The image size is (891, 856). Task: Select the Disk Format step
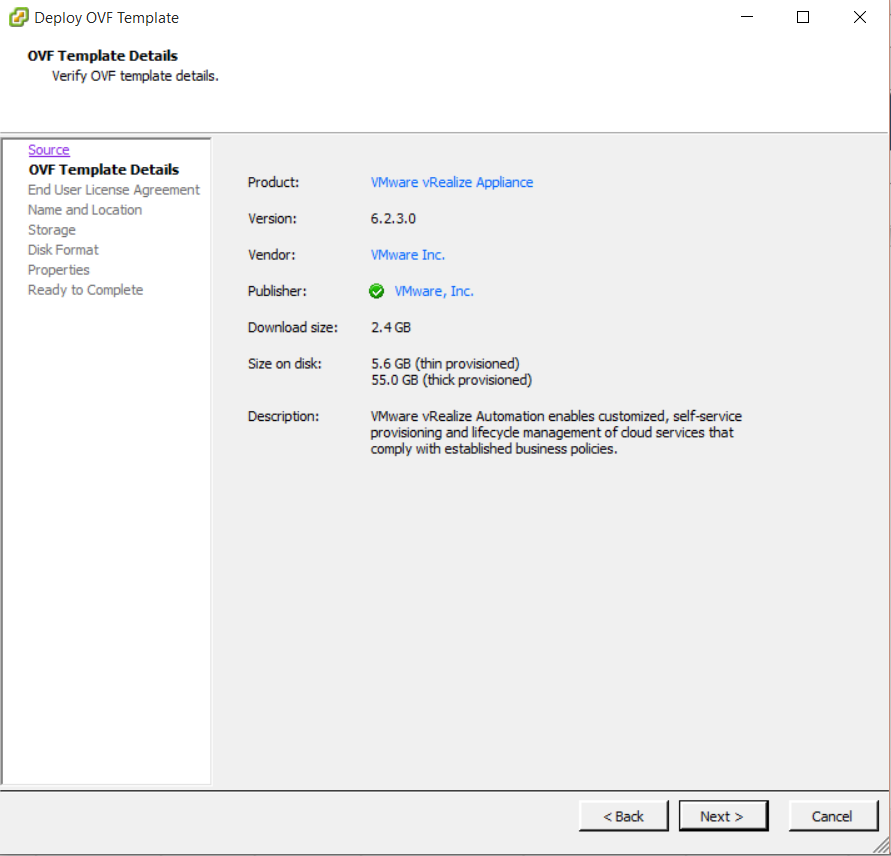[x=63, y=250]
